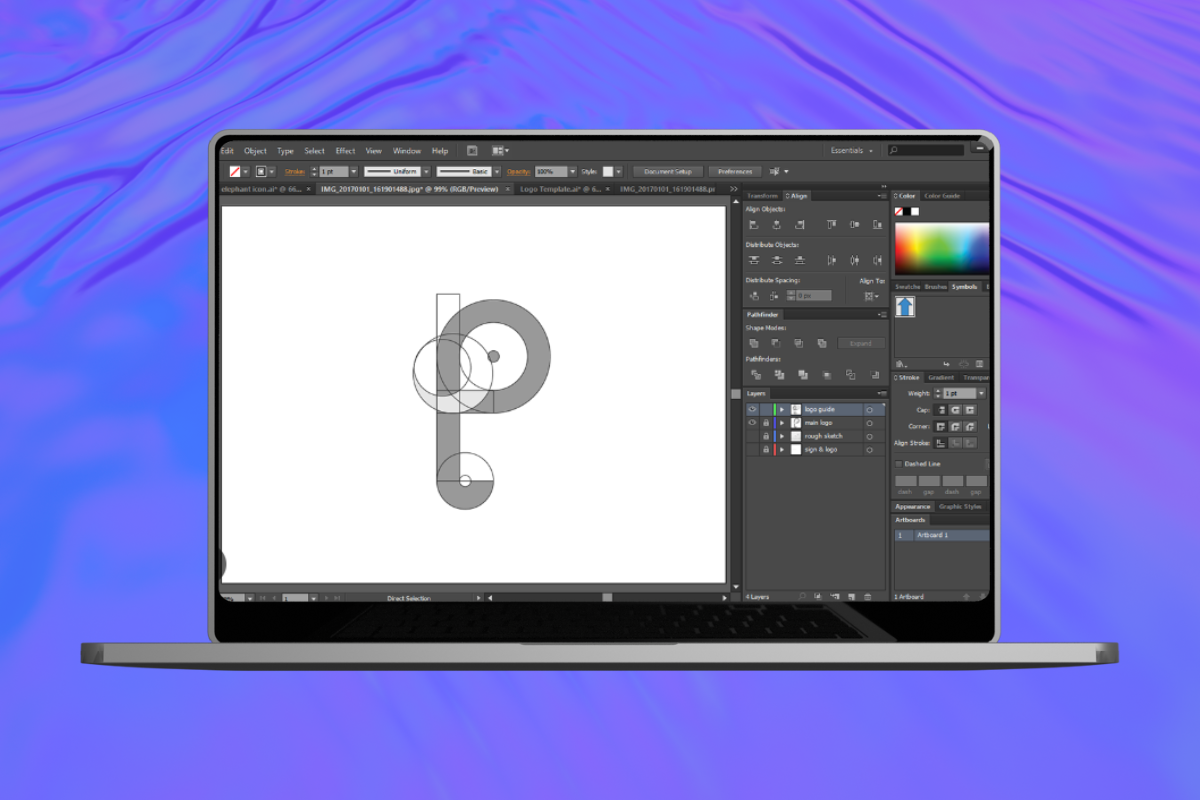Click the delete layer trash icon
Viewport: 1200px width, 800px height.
[867, 596]
